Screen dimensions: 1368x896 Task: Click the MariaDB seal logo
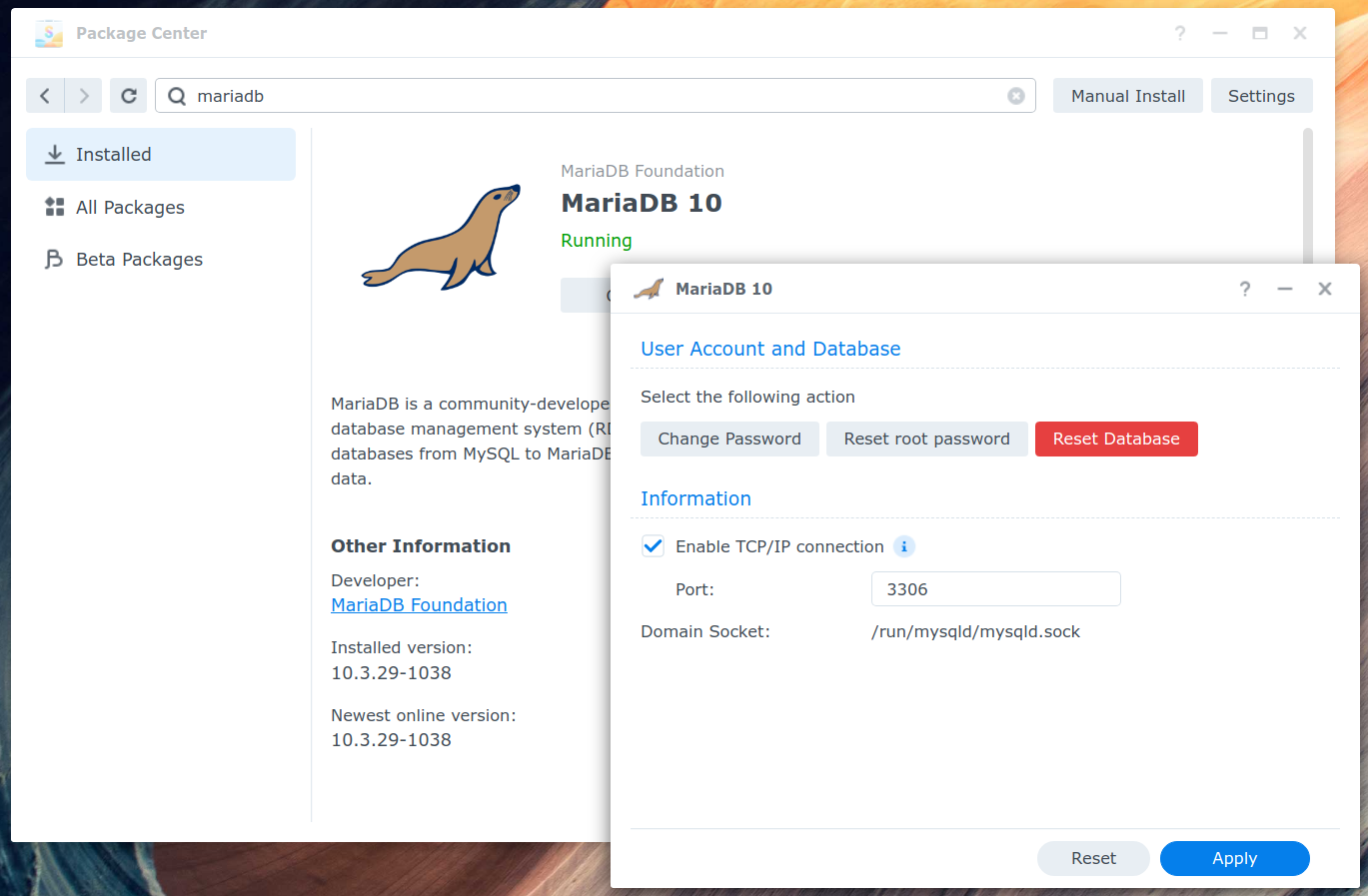coord(442,237)
